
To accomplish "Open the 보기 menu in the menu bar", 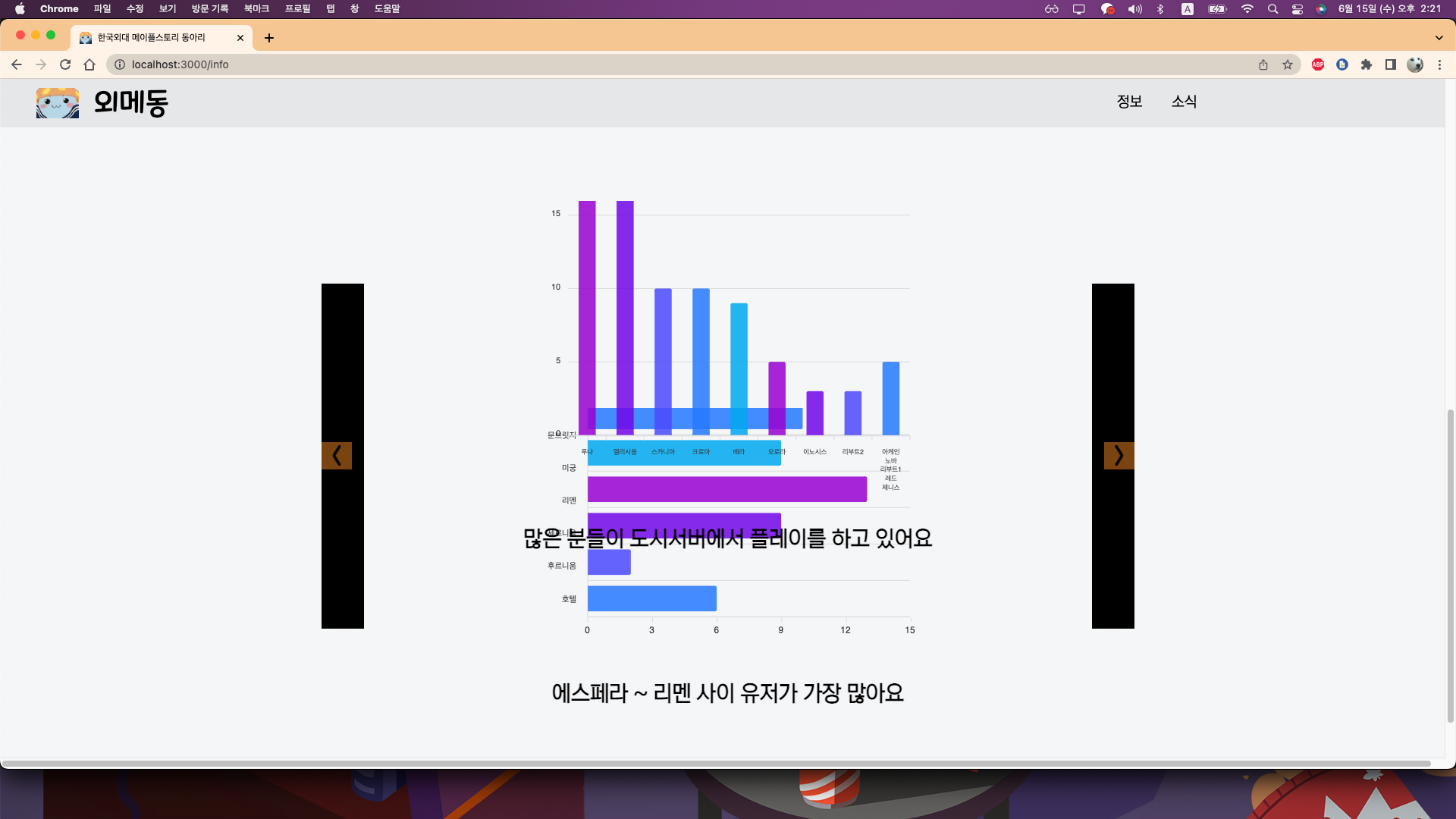I will click(168, 9).
